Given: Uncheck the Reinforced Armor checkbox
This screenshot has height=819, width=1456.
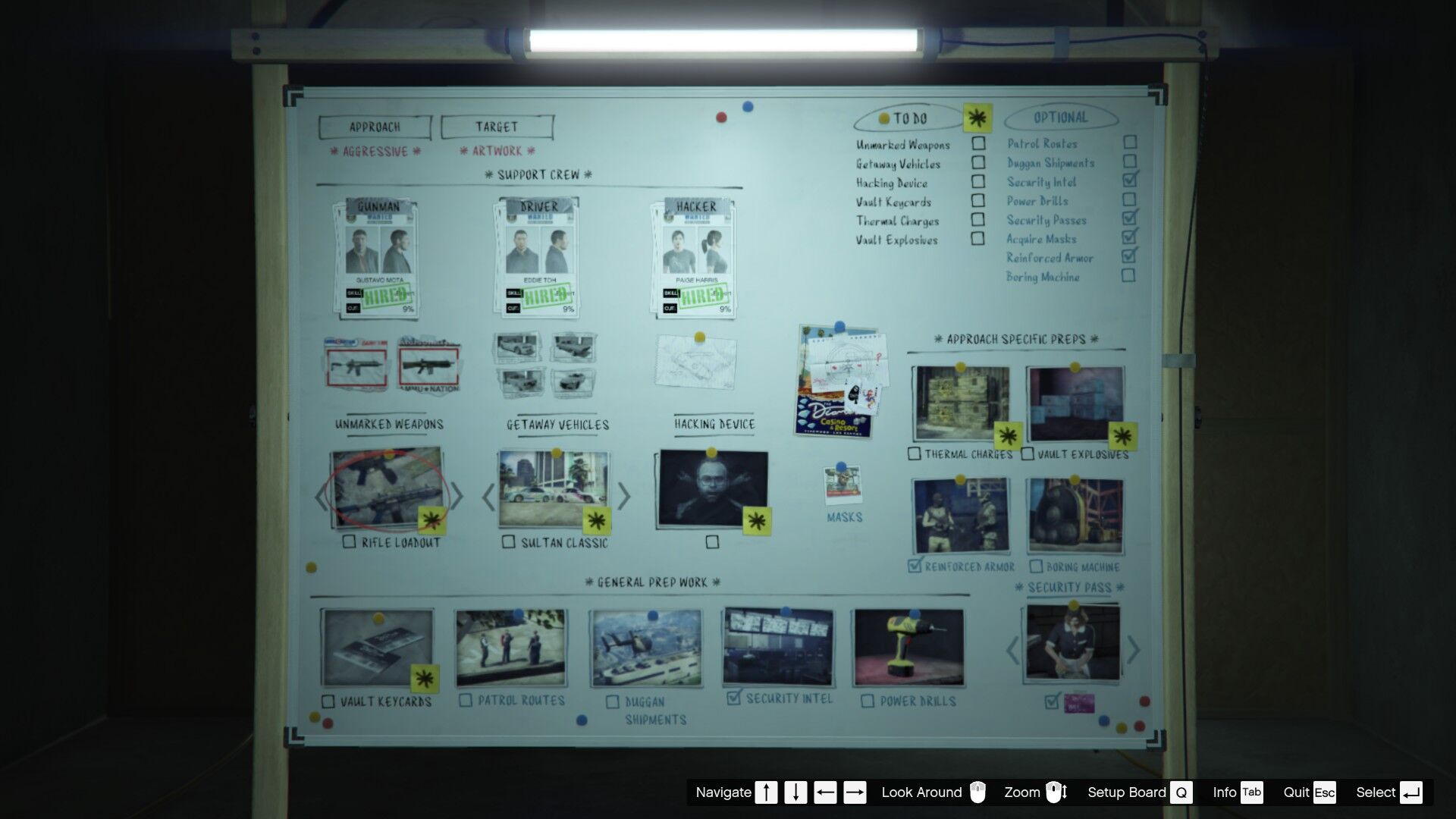Looking at the screenshot, I should (915, 566).
